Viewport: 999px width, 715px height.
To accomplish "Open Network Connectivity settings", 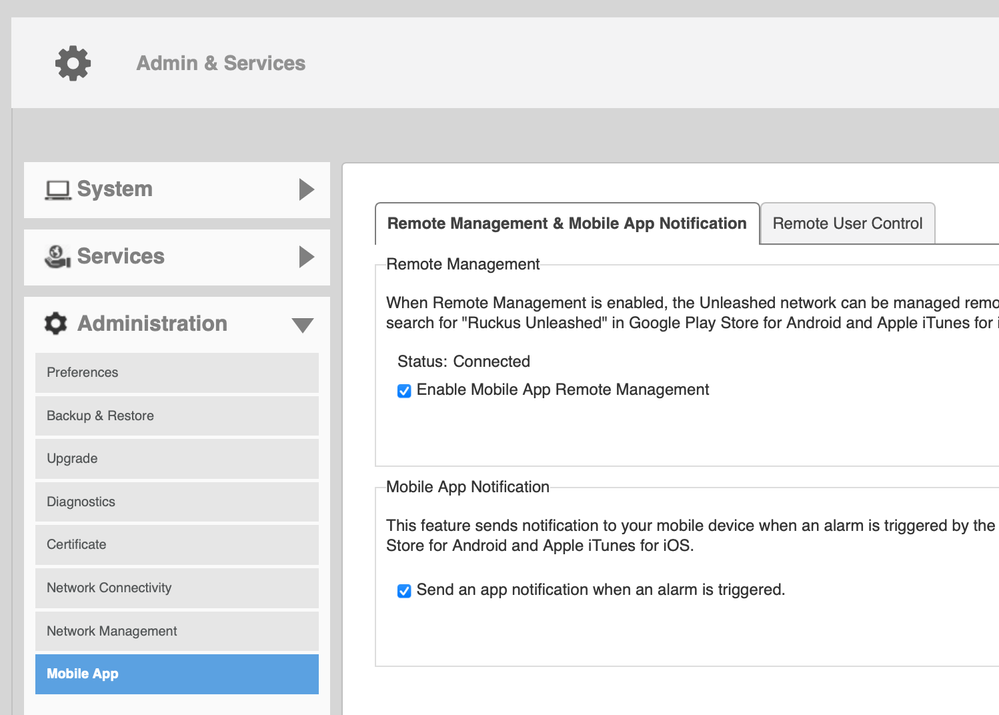I will (x=176, y=588).
